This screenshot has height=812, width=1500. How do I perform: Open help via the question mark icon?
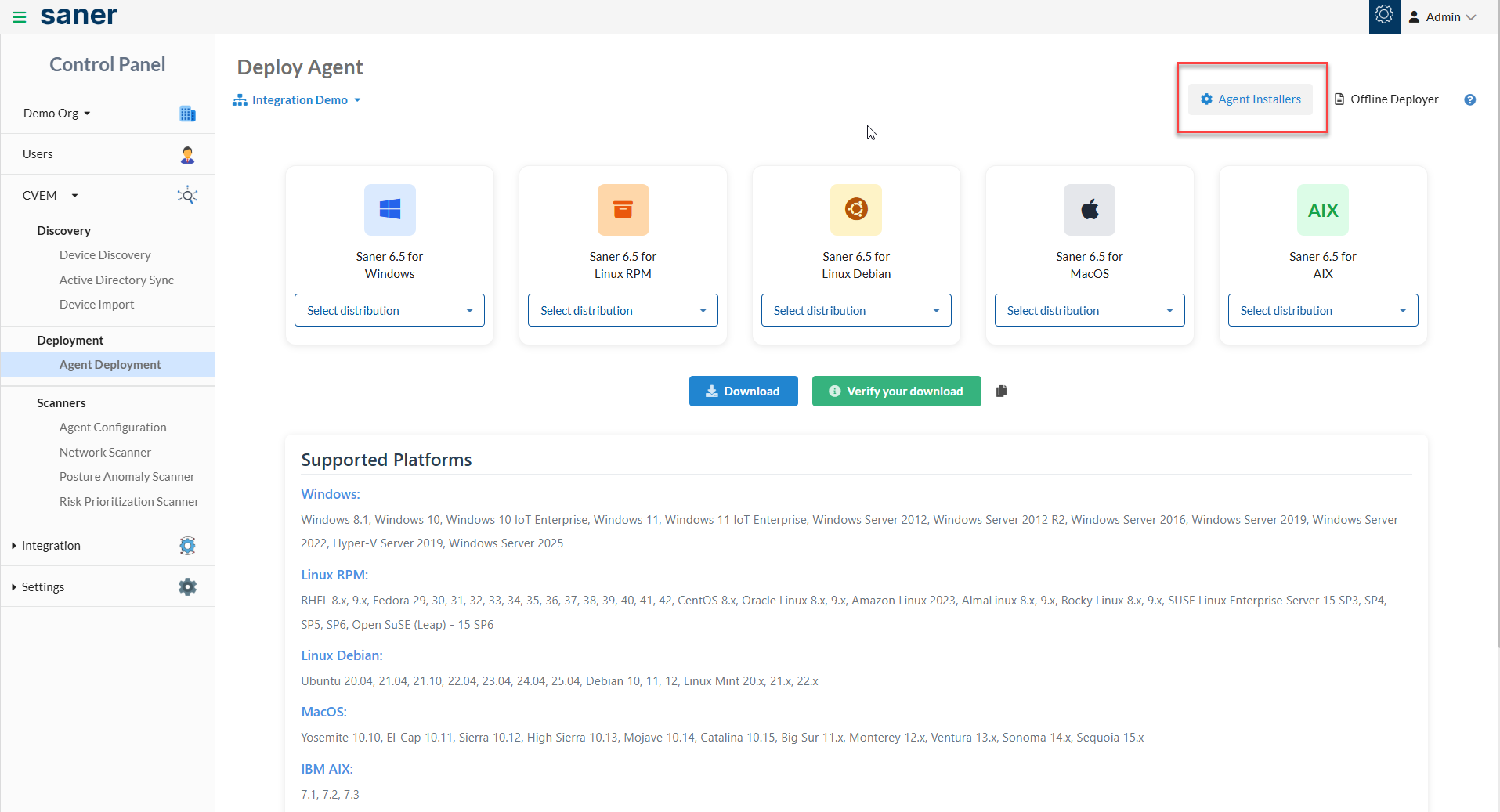(1470, 99)
